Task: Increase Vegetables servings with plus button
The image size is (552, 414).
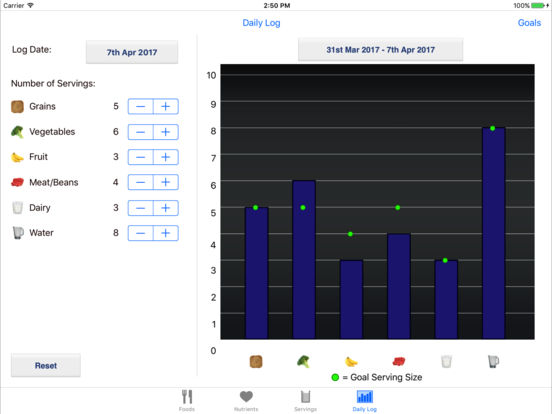Action: (x=166, y=132)
